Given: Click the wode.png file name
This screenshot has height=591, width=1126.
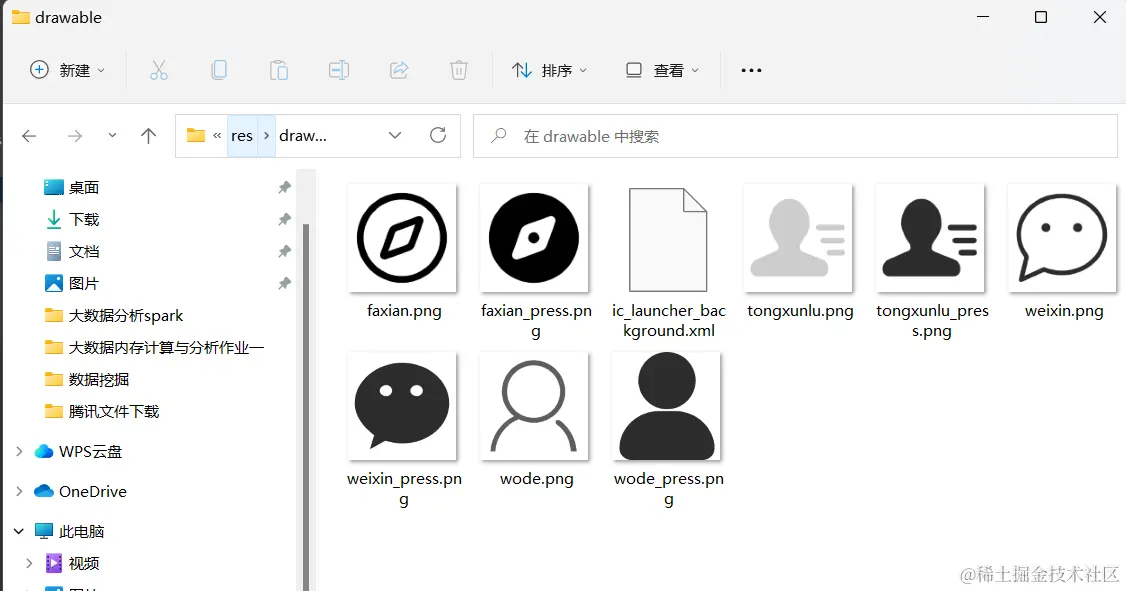Looking at the screenshot, I should point(536,479).
